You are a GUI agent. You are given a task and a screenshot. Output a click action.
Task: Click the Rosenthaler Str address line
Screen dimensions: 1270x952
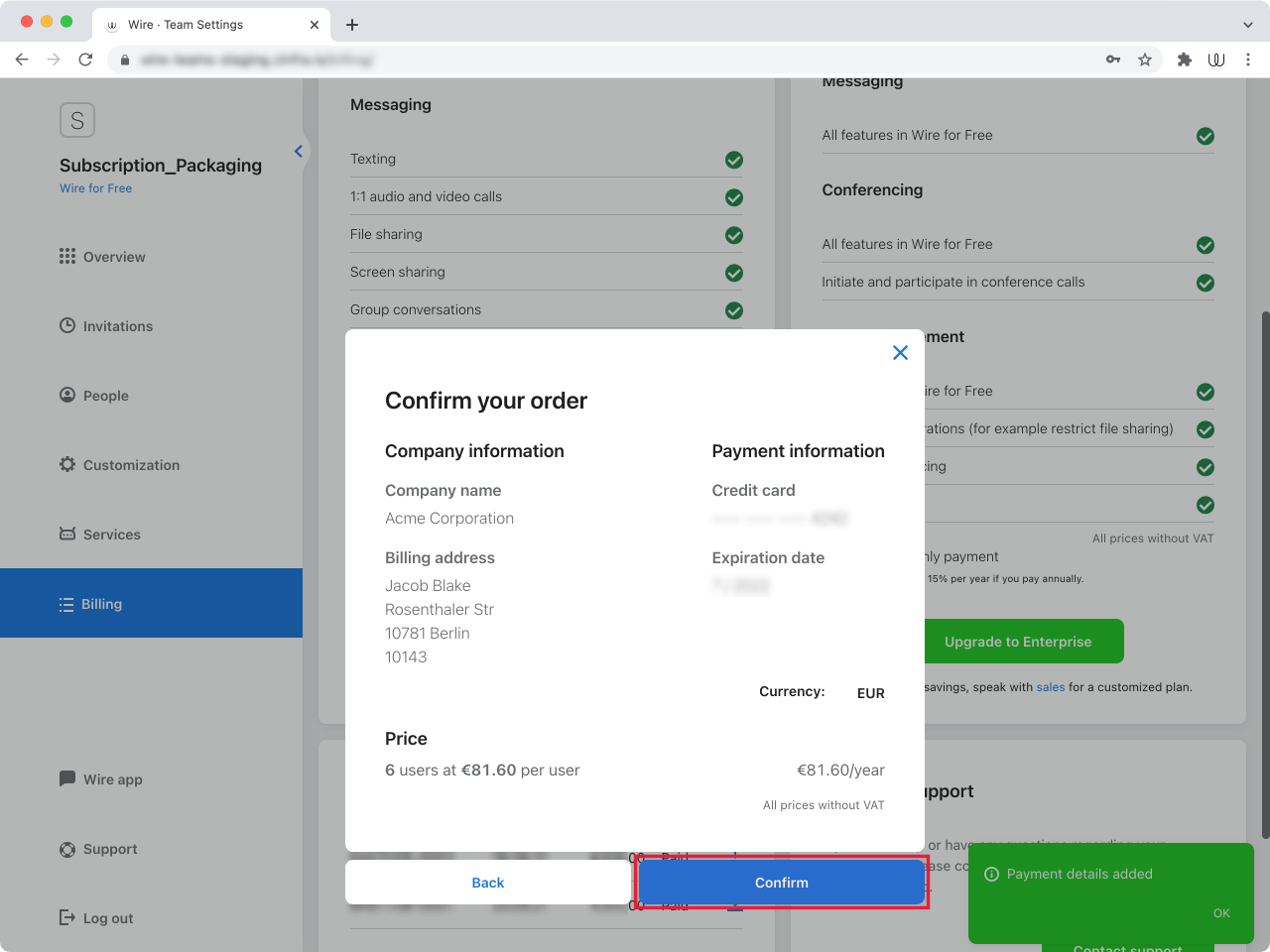[440, 610]
